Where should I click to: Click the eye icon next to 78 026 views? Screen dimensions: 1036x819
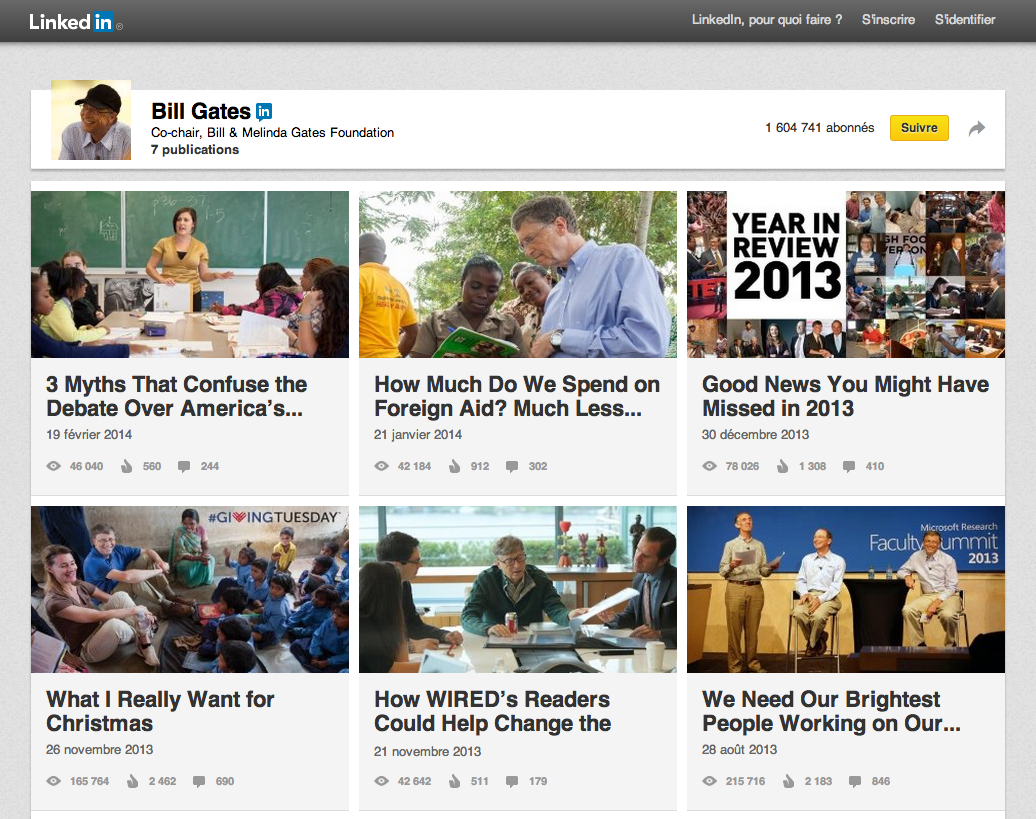click(x=709, y=466)
